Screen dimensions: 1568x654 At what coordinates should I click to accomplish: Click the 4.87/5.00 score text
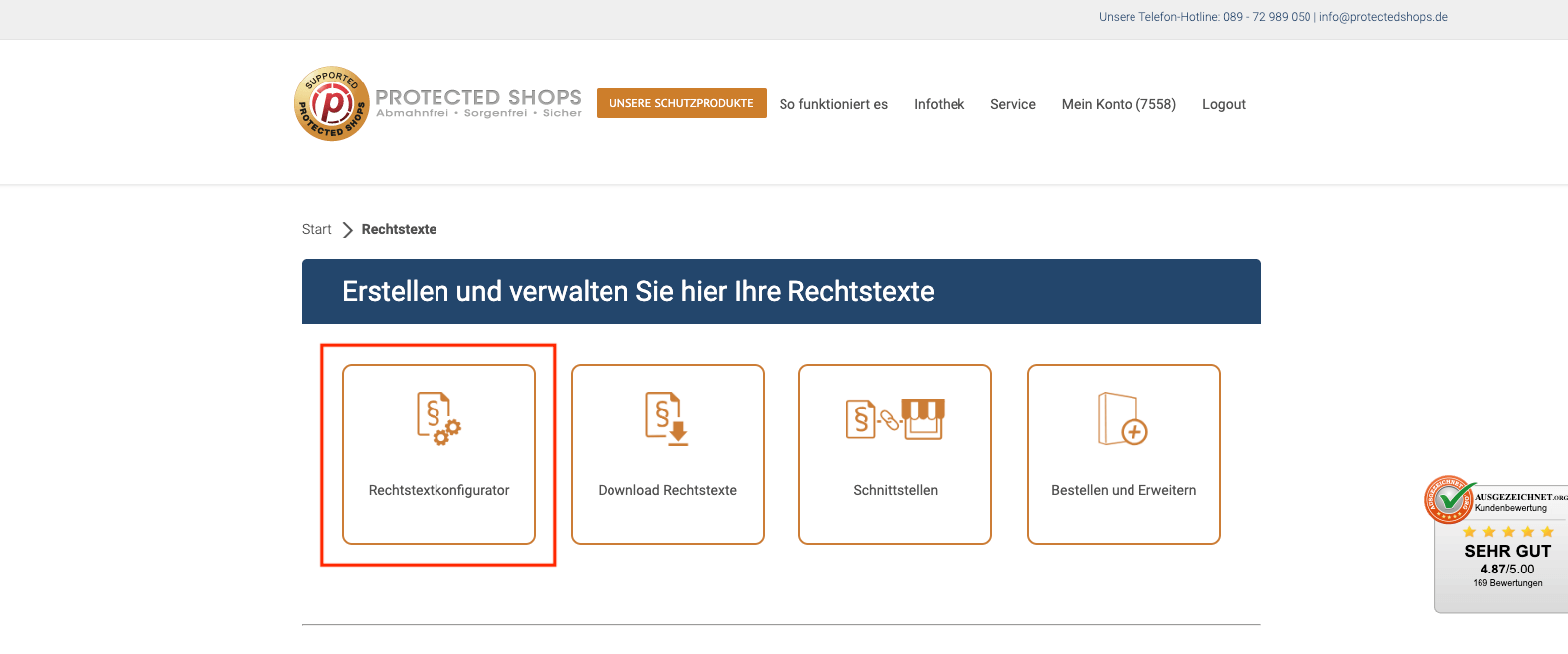[x=1507, y=570]
